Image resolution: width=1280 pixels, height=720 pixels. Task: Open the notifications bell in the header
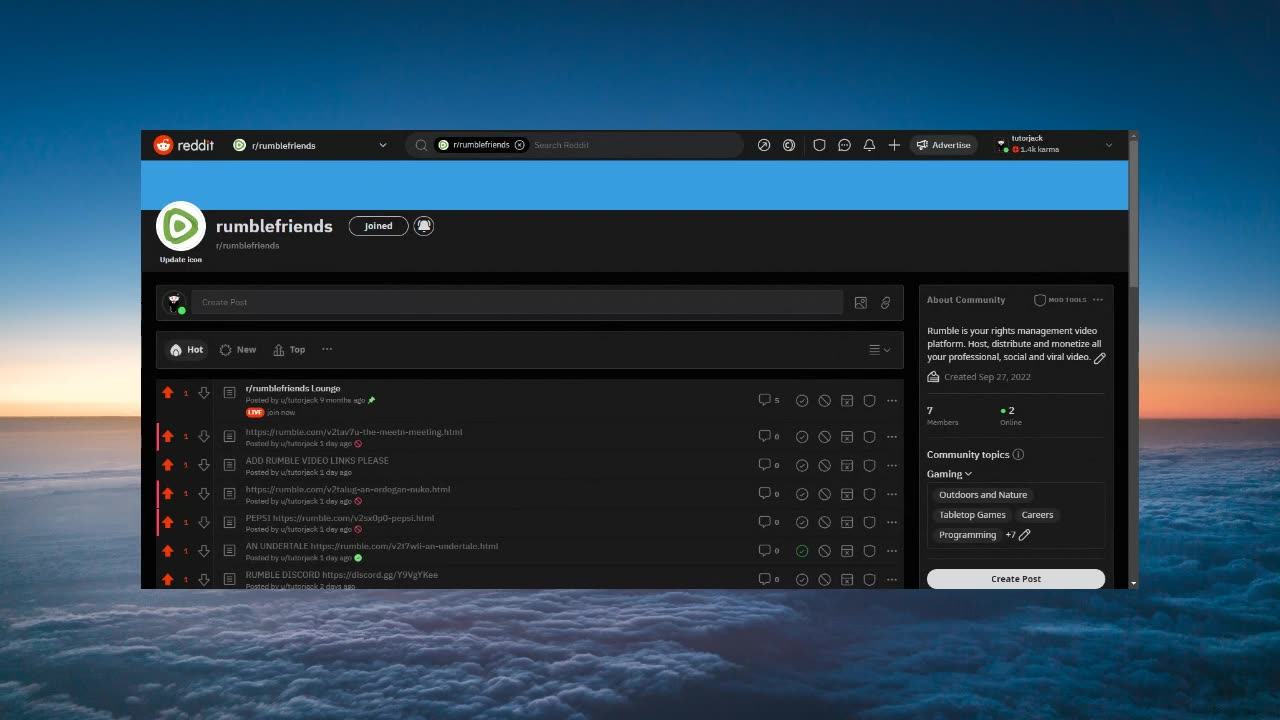pos(869,145)
